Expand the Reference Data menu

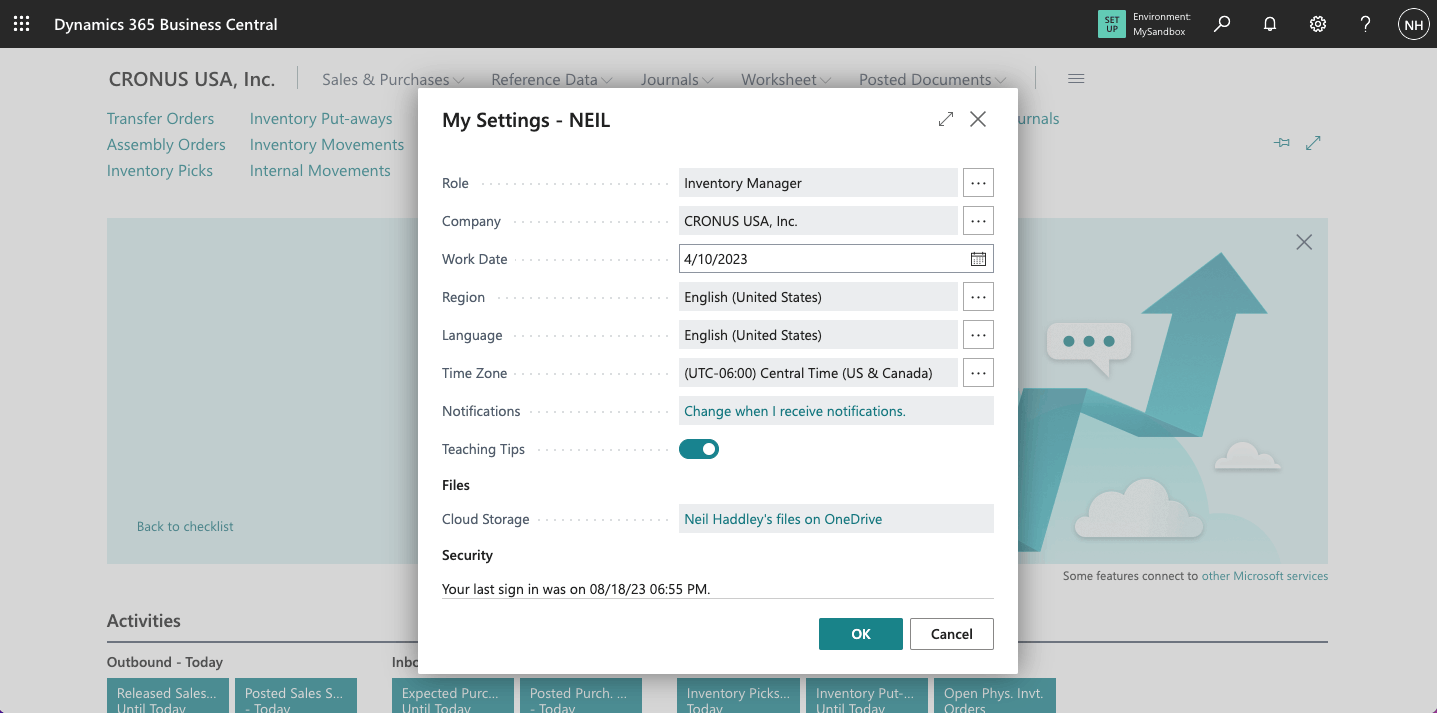pos(551,79)
